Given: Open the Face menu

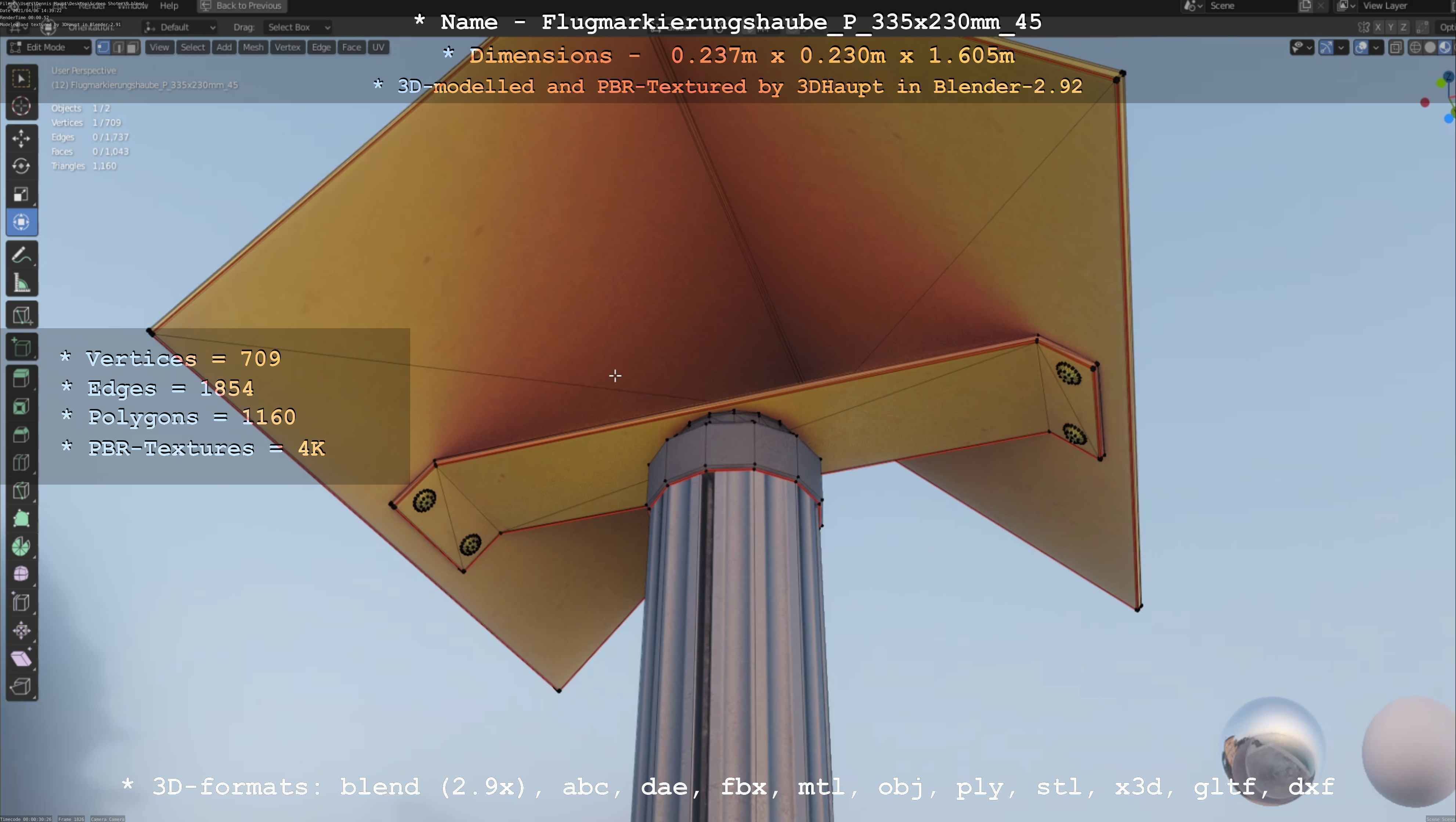Looking at the screenshot, I should [351, 47].
